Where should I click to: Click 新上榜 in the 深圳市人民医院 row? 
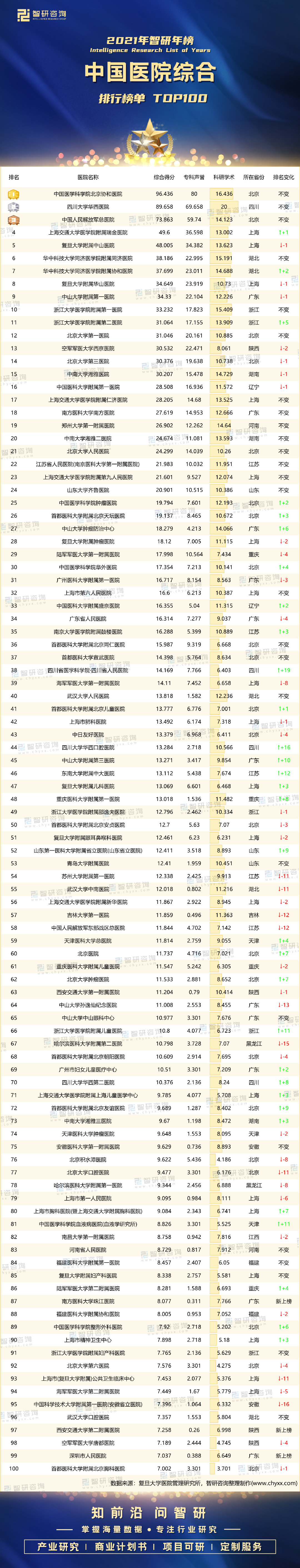[x=284, y=1455]
